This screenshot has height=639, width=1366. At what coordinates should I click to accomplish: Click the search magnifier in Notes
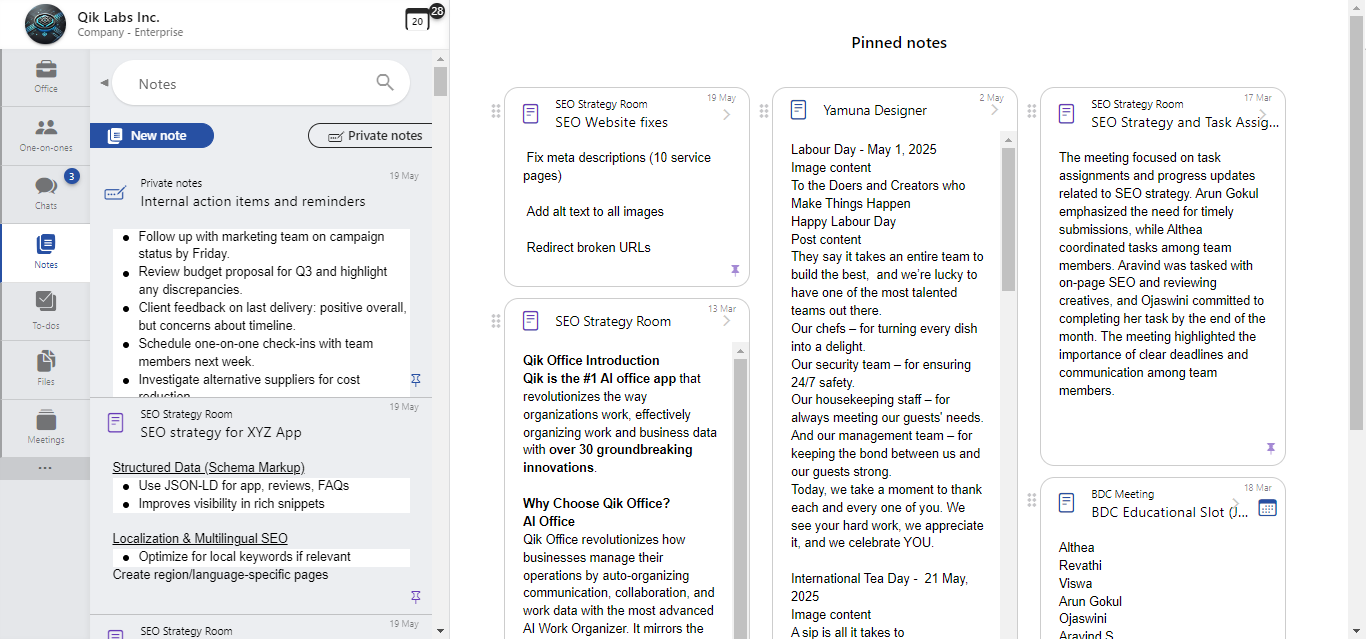point(385,83)
